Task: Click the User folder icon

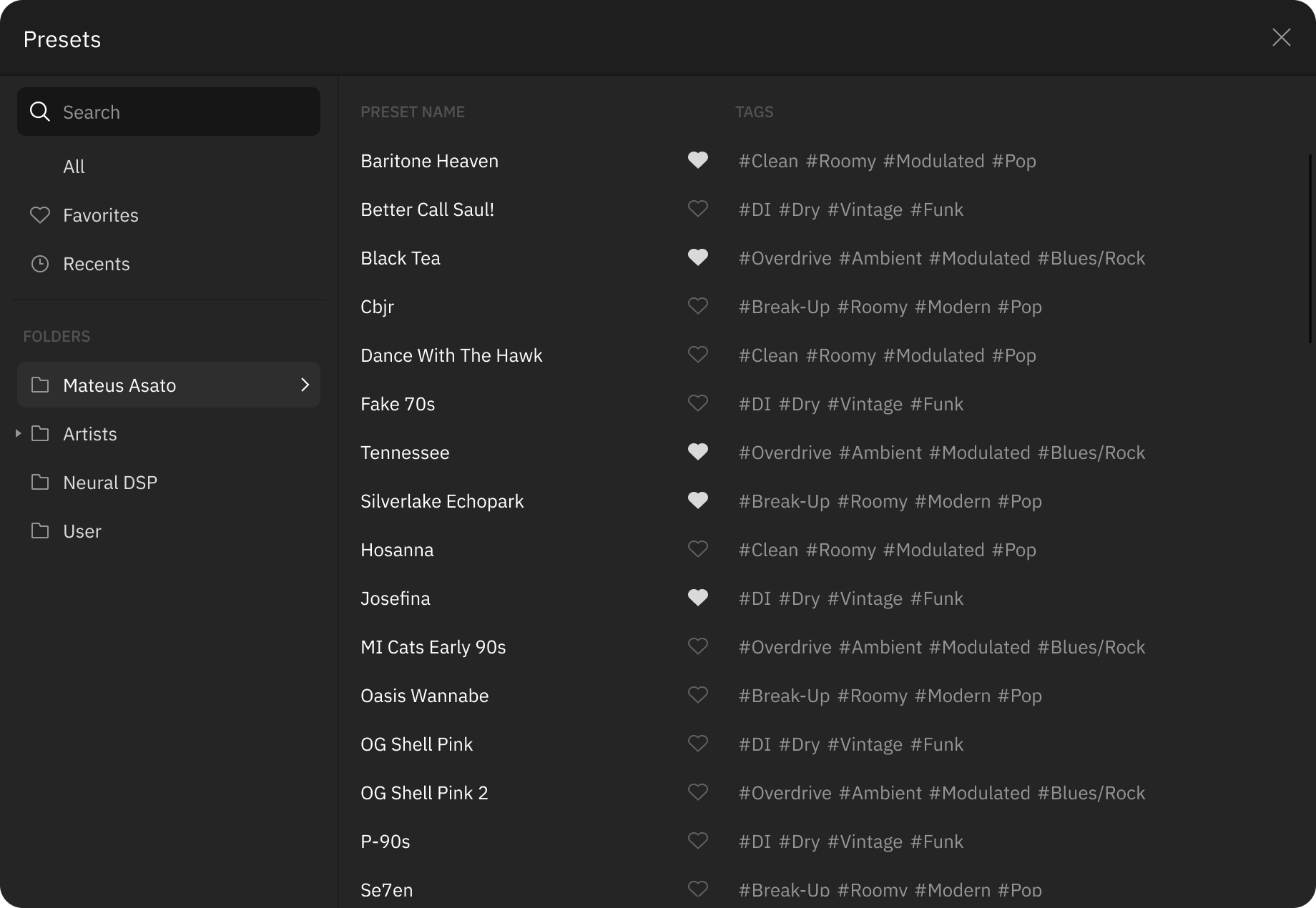Action: click(x=39, y=531)
